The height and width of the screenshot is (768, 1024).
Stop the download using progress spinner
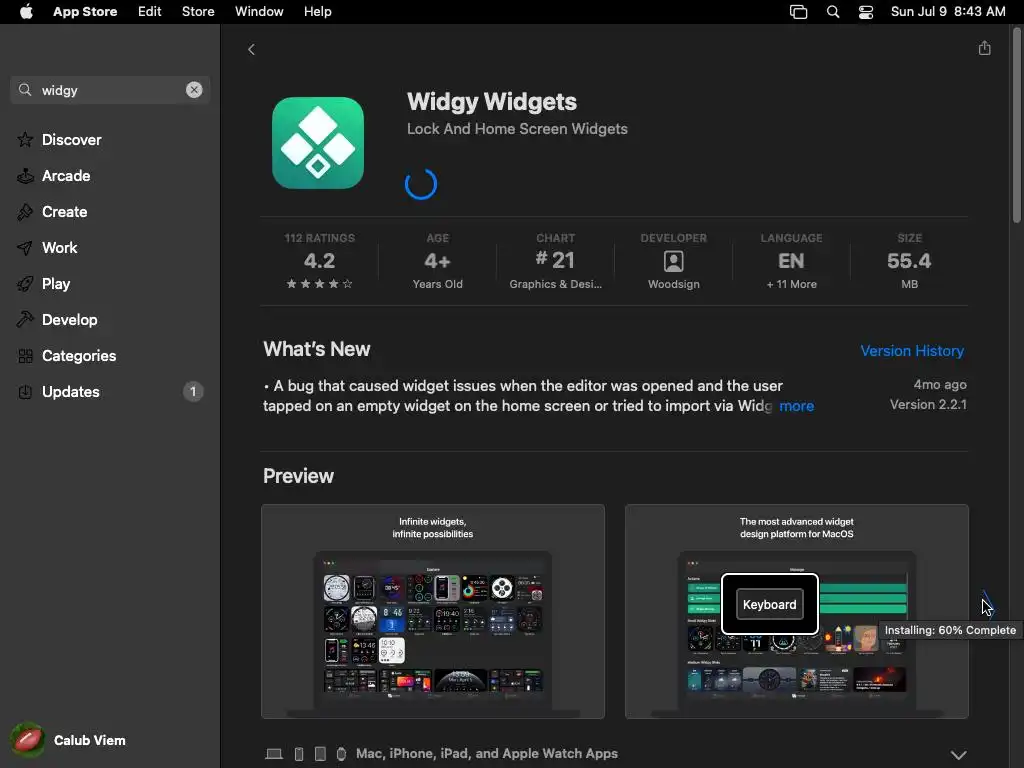click(x=421, y=184)
